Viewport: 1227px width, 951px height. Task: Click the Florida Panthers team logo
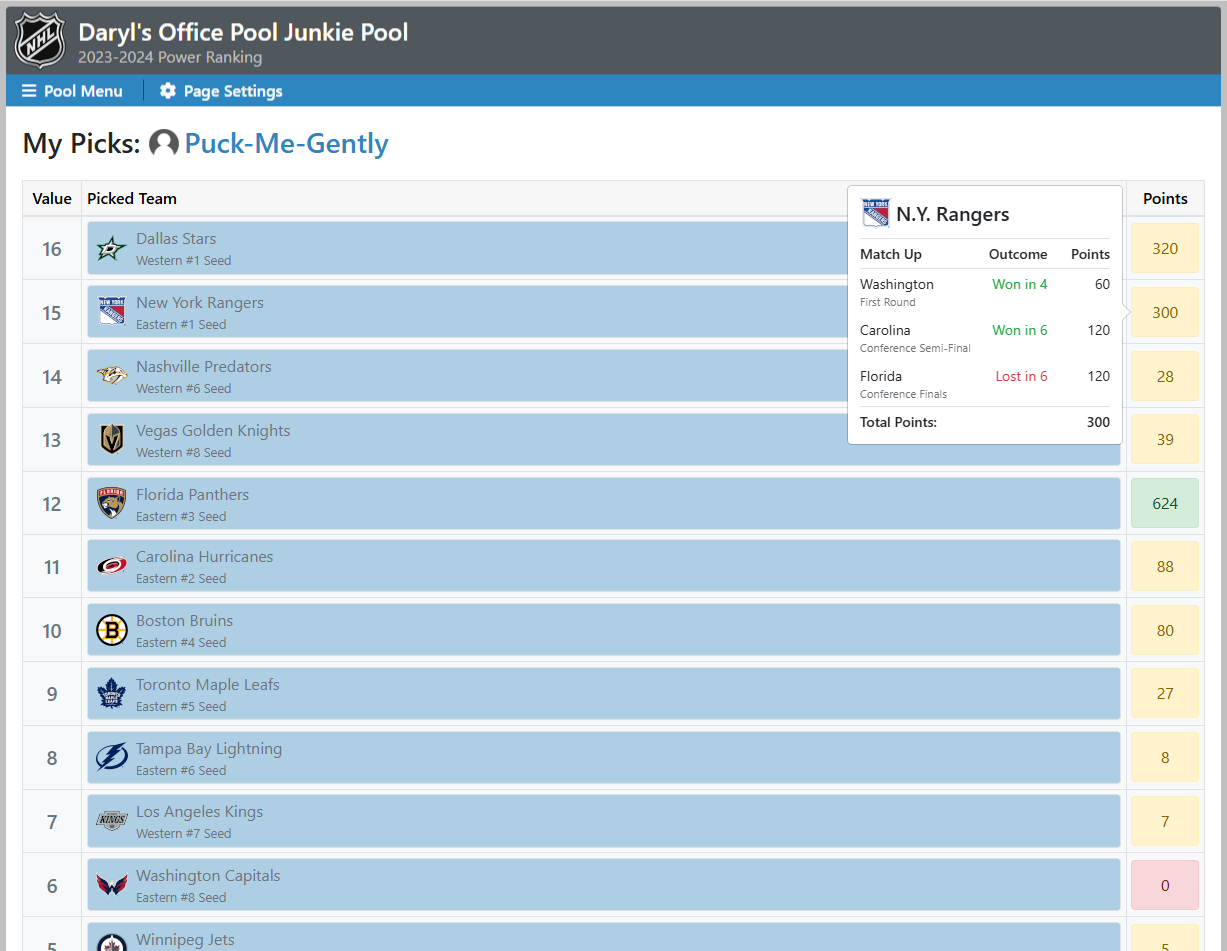pos(112,504)
